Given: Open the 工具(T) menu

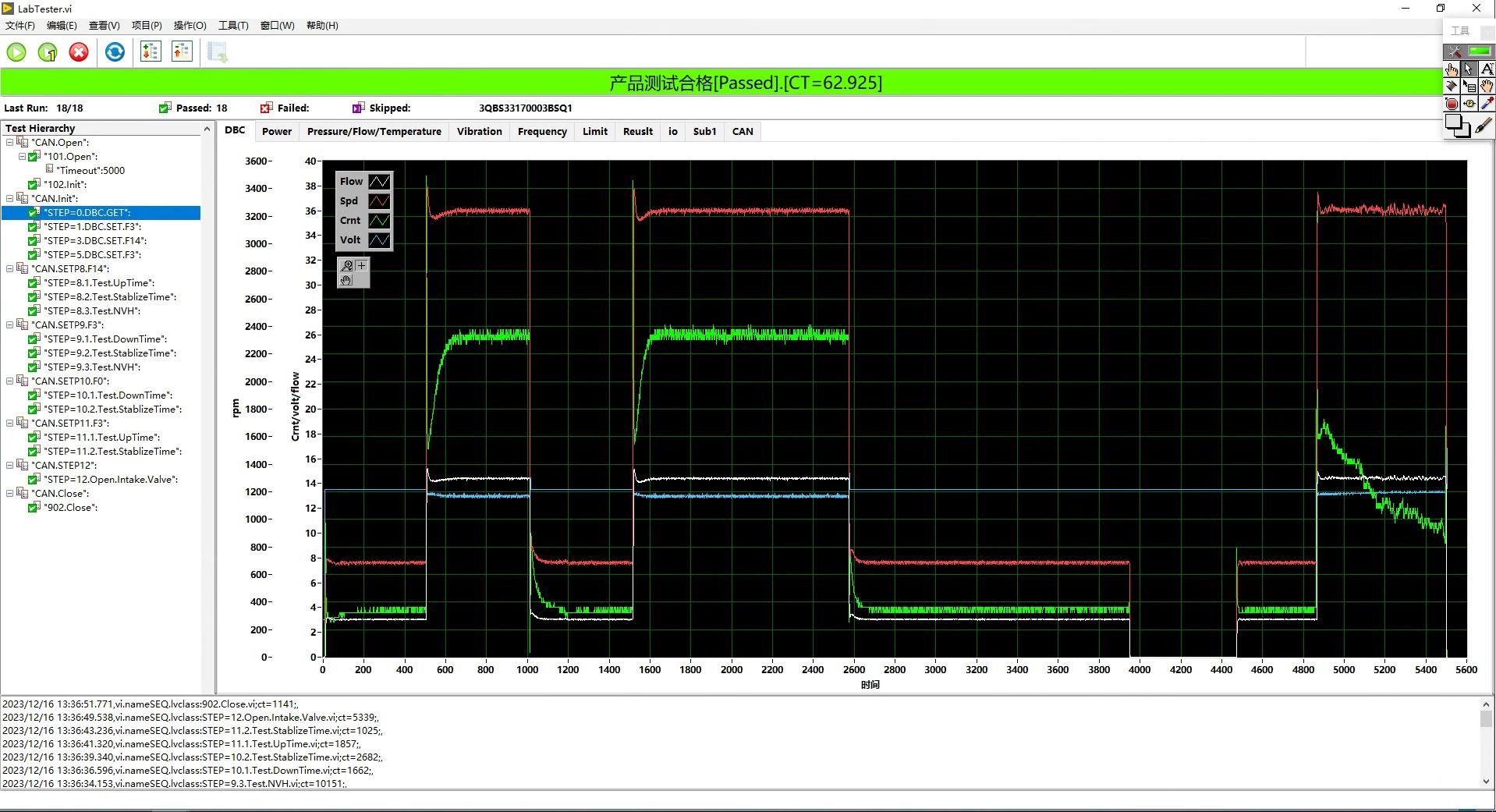Looking at the screenshot, I should point(233,26).
